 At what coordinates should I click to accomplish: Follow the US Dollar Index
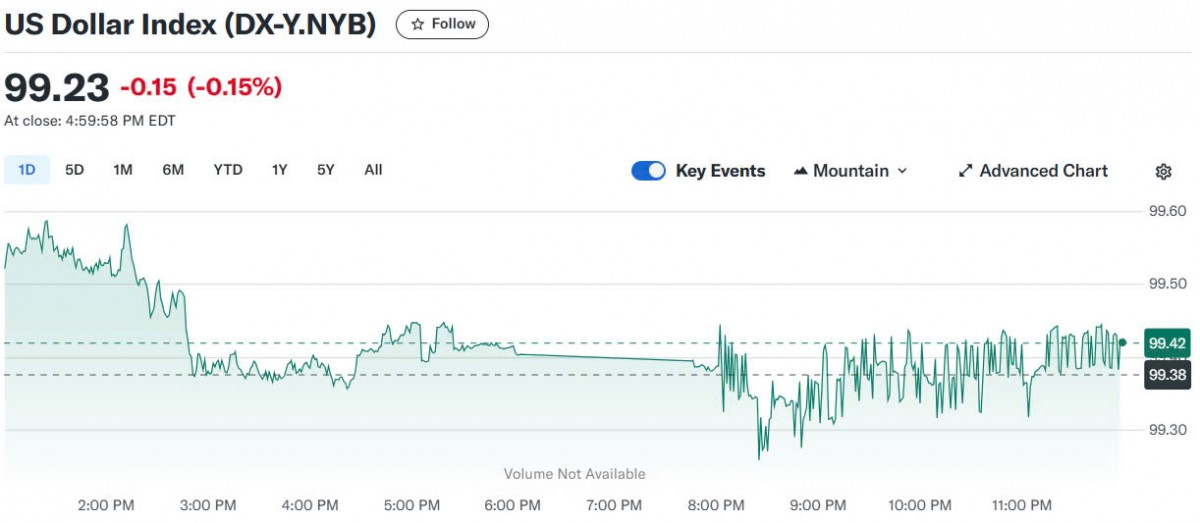point(442,24)
